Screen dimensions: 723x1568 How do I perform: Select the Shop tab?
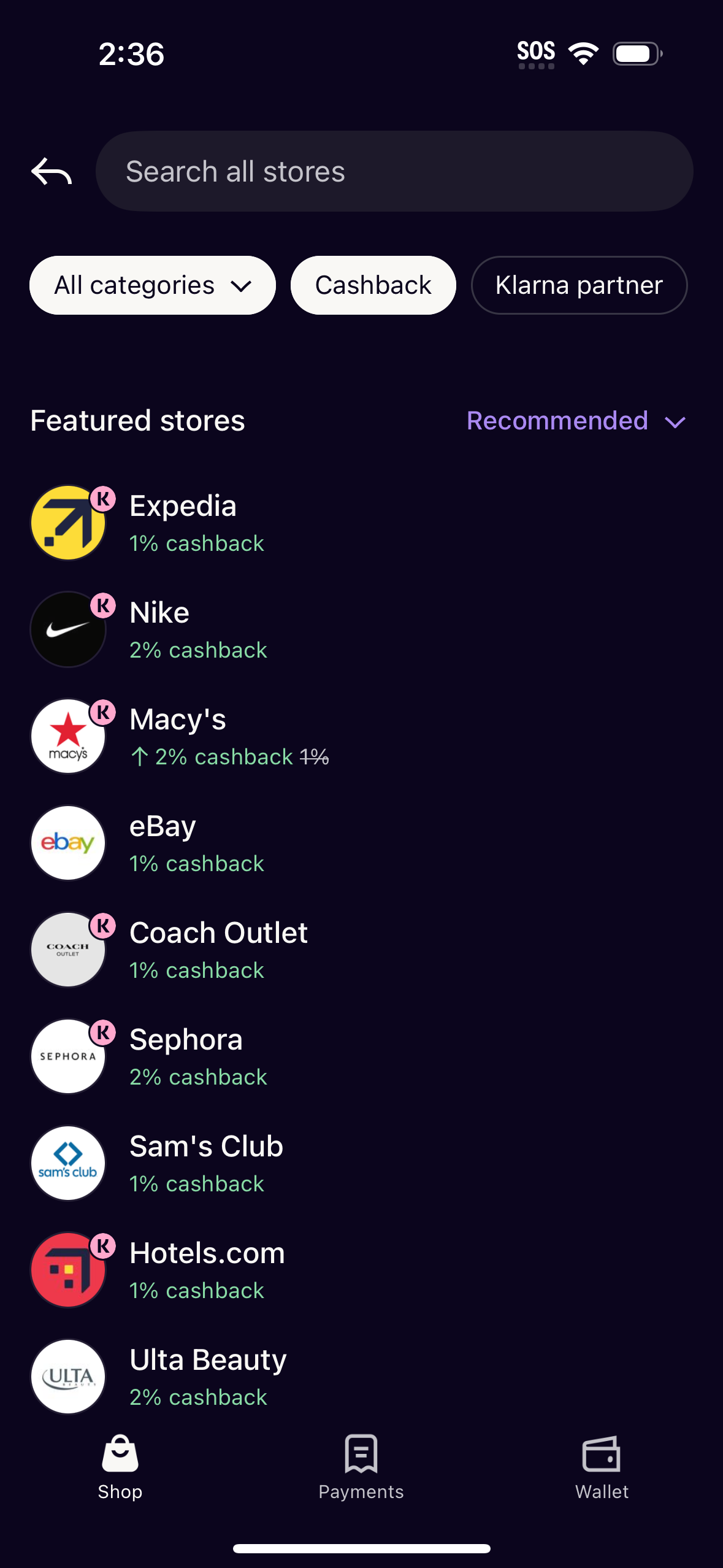[120, 1467]
